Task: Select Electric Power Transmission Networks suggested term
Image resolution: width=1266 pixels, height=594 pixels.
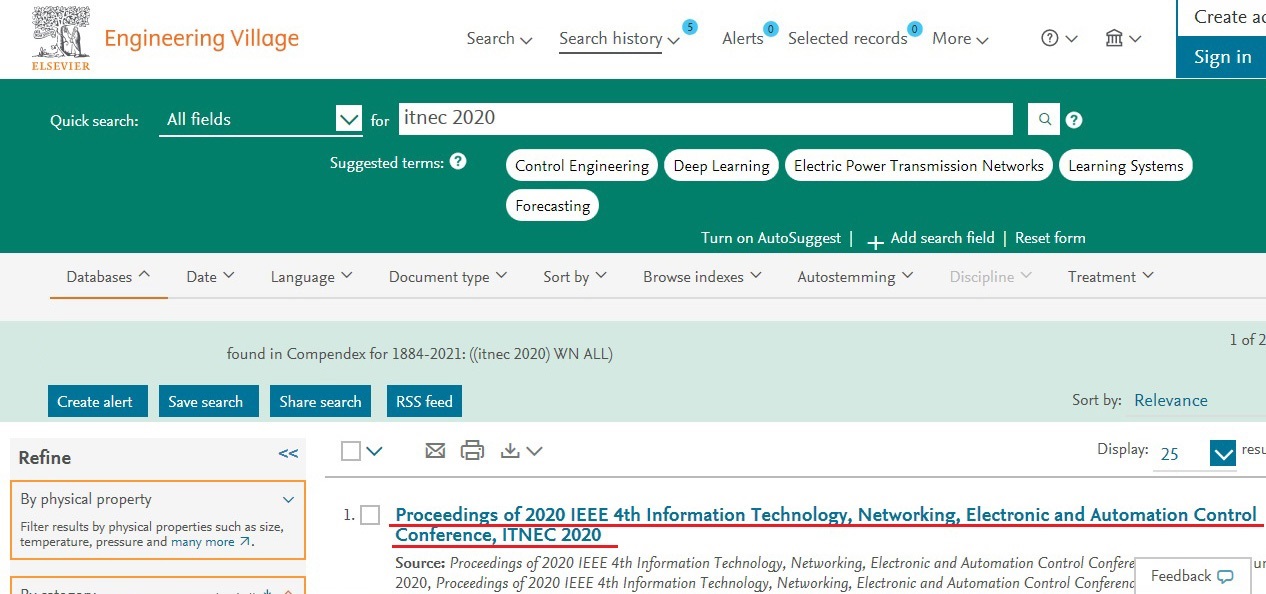Action: click(x=918, y=166)
